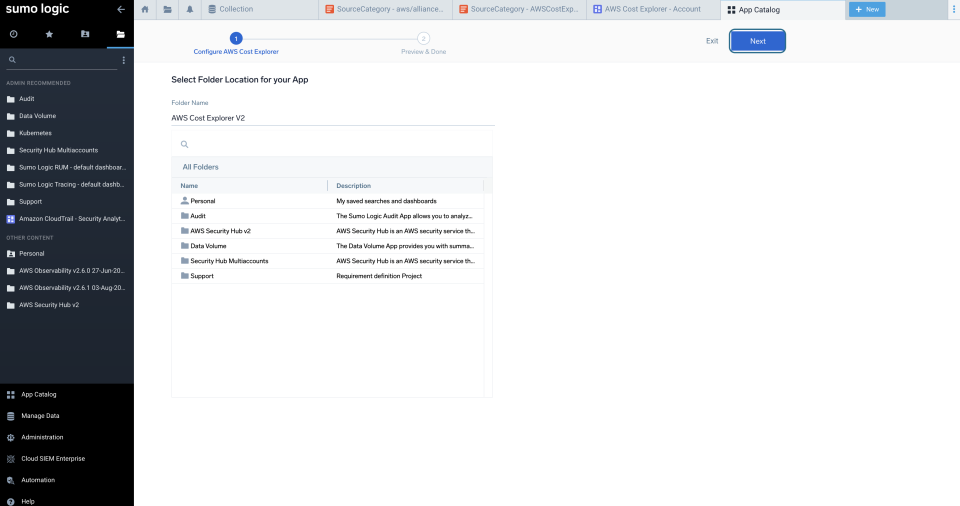The height and width of the screenshot is (506, 960).
Task: Switch to SourceCategory - AWSCostExp tab
Action: [519, 9]
